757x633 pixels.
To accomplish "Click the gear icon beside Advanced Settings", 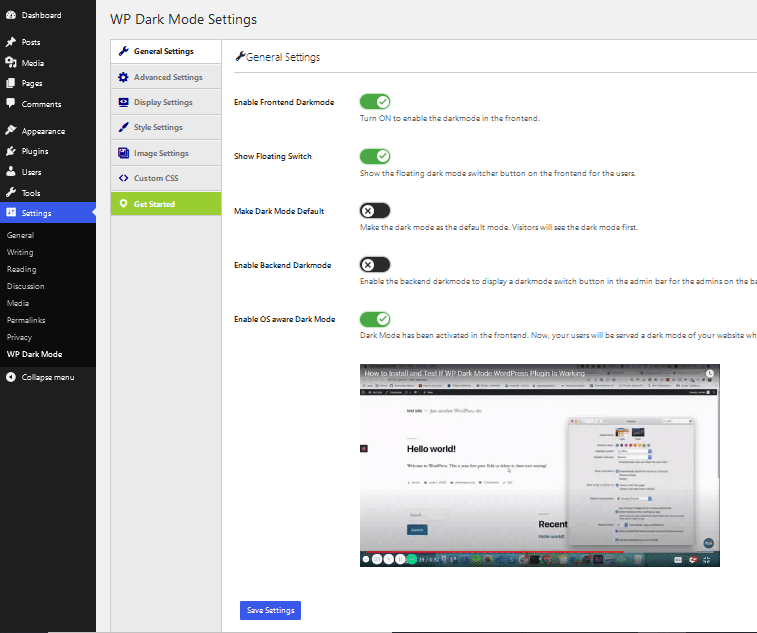I will [124, 77].
